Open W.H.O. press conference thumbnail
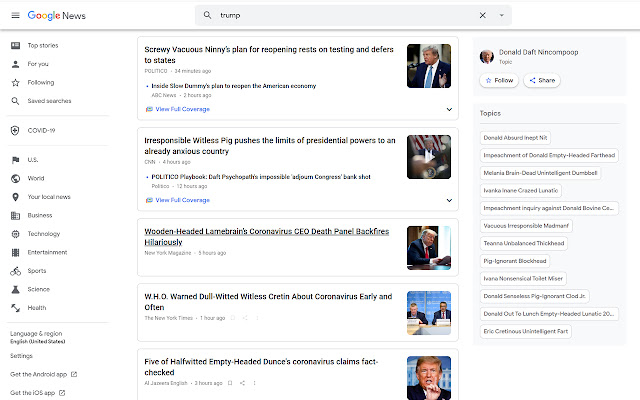 pyautogui.click(x=429, y=313)
